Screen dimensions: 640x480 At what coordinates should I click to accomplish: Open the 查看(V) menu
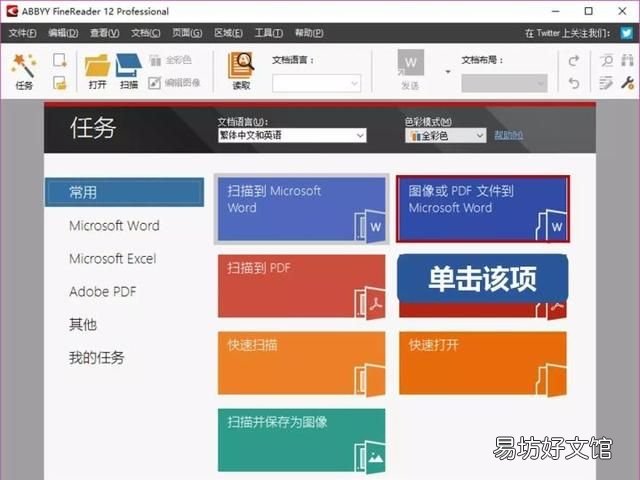pyautogui.click(x=104, y=33)
